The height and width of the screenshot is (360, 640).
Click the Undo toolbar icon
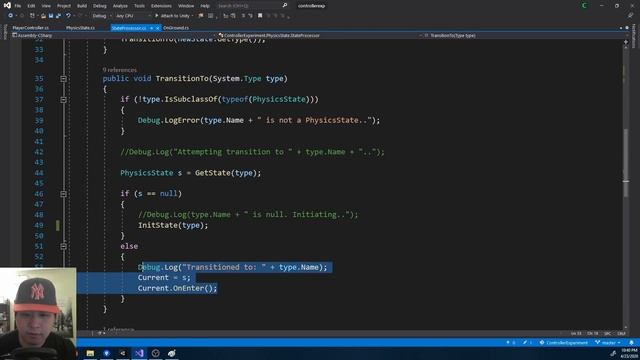pos(68,16)
